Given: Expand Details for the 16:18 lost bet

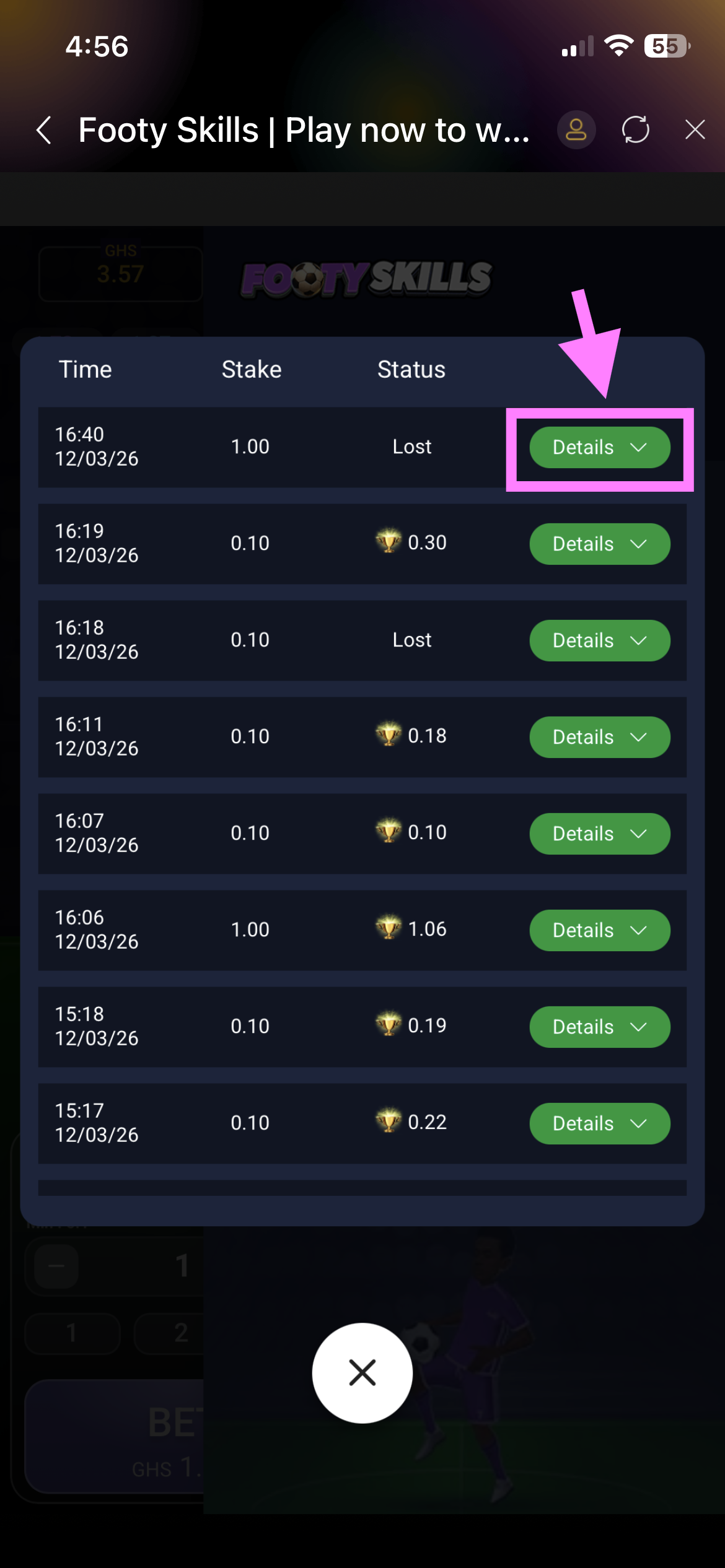Looking at the screenshot, I should coord(599,640).
